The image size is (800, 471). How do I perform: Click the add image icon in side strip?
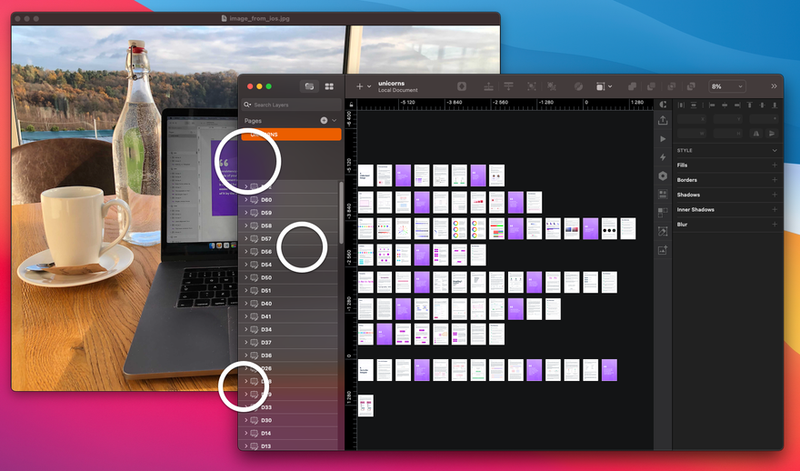[662, 250]
